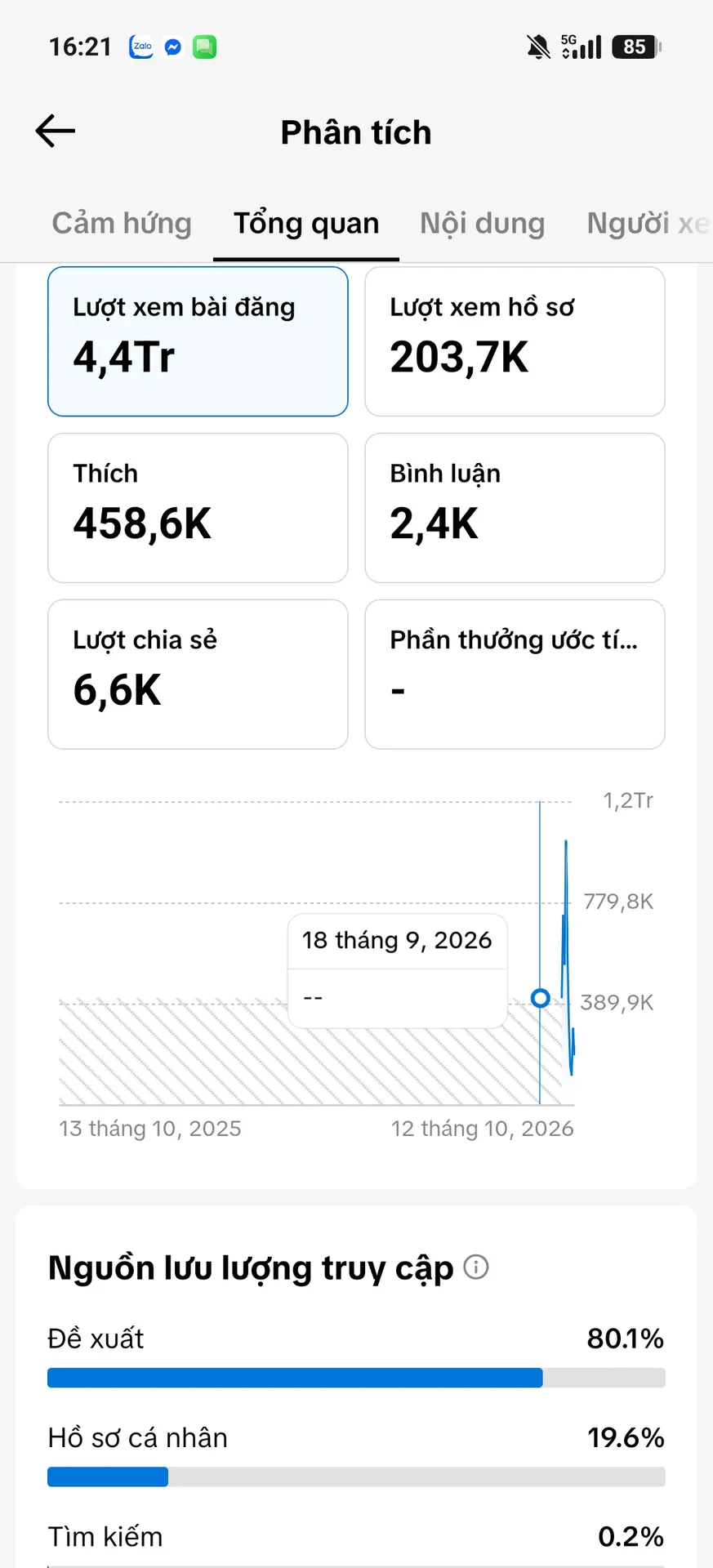Image resolution: width=713 pixels, height=1568 pixels.
Task: Select the Phần thưởng ước tính card
Action: point(515,675)
